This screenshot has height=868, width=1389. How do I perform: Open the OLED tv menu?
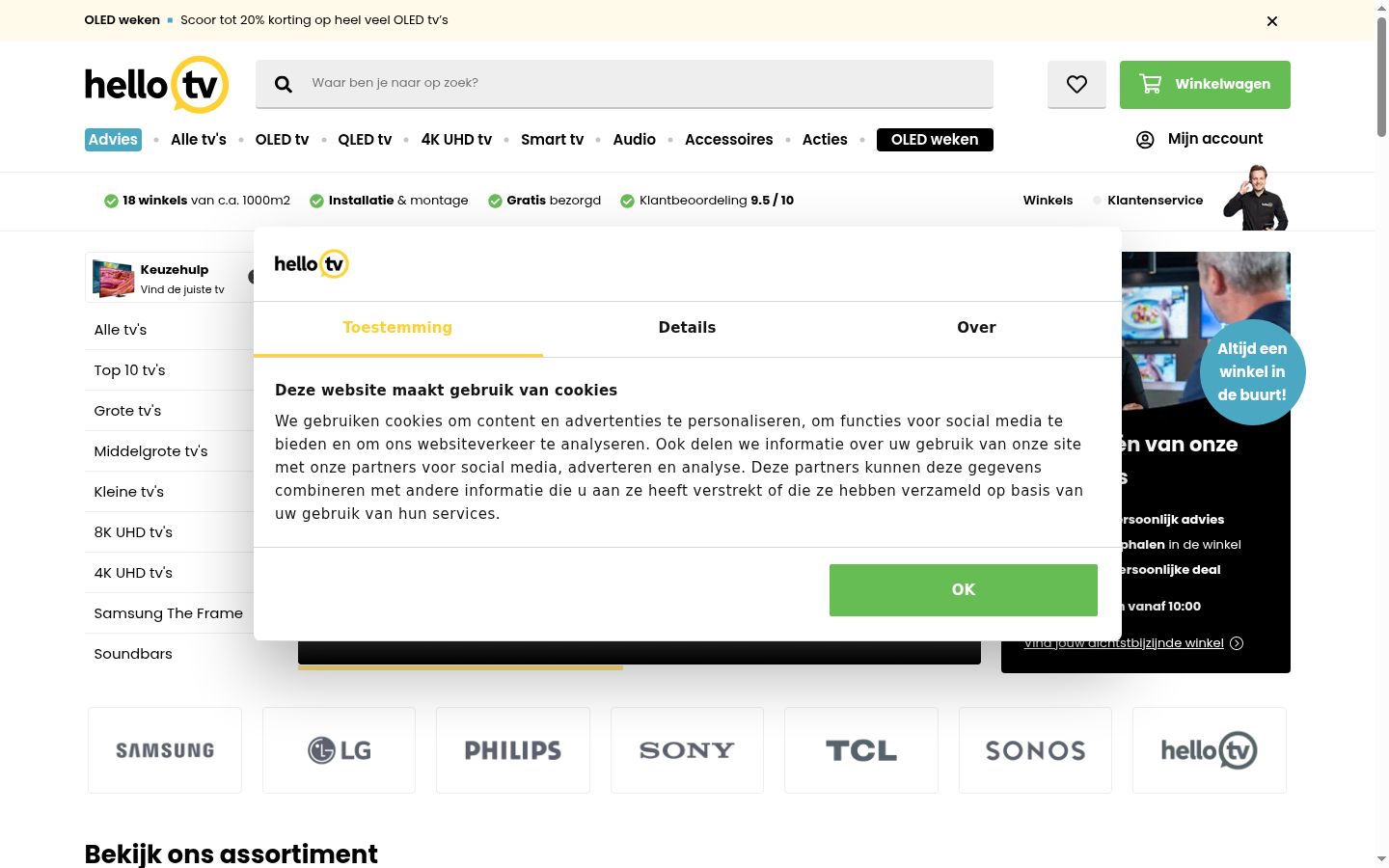(x=282, y=140)
